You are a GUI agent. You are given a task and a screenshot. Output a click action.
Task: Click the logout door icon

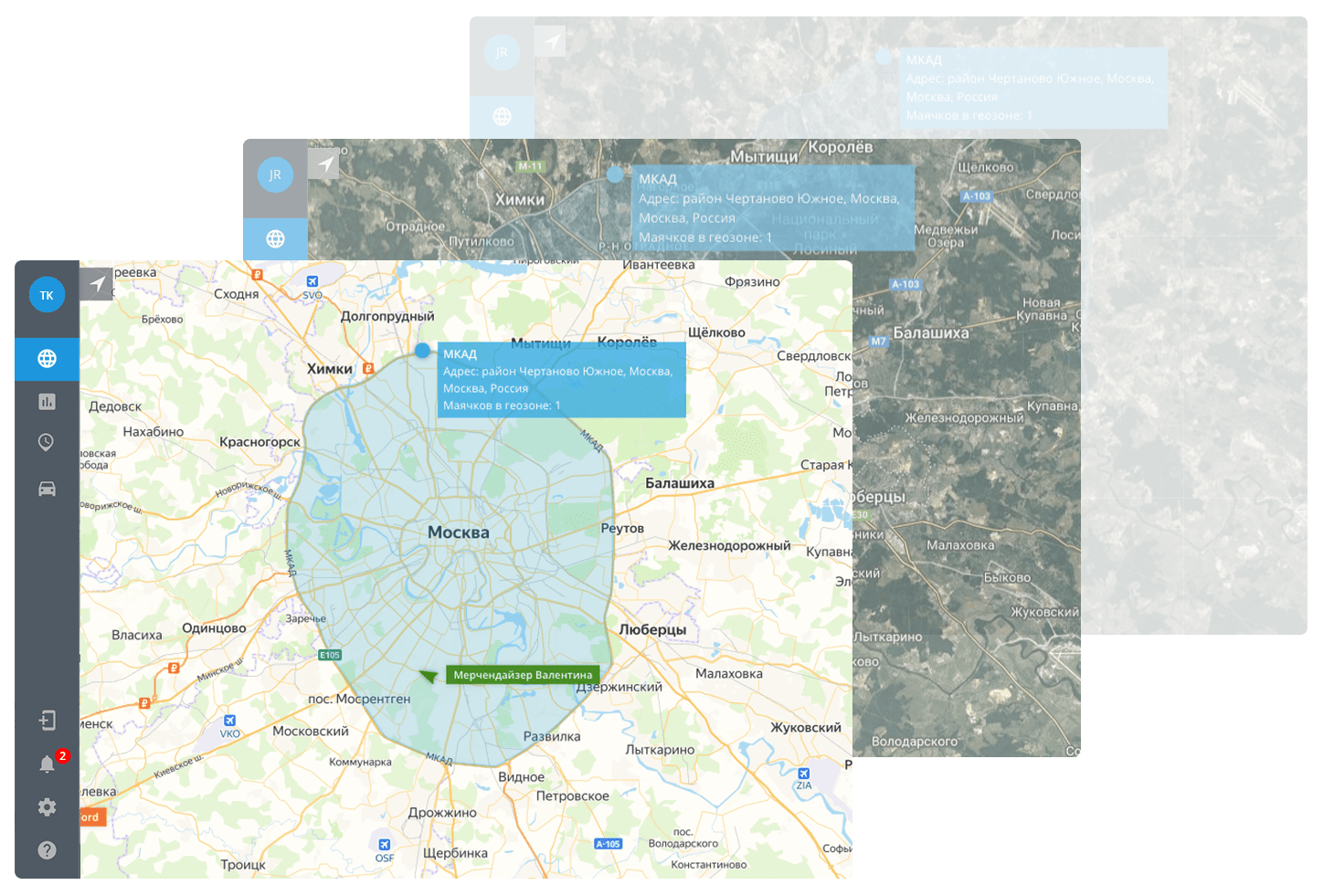(47, 721)
